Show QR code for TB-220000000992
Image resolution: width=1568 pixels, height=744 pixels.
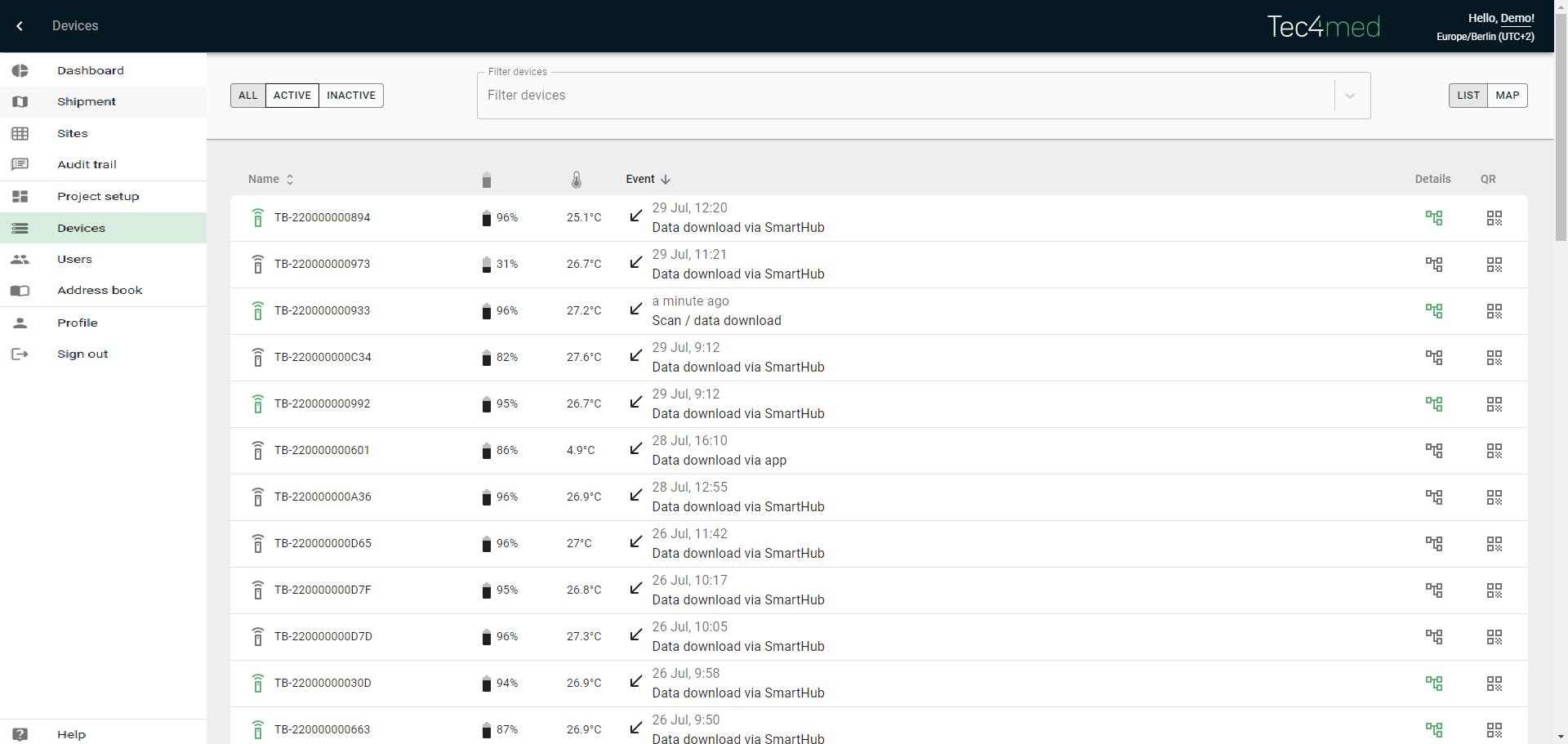click(x=1494, y=404)
